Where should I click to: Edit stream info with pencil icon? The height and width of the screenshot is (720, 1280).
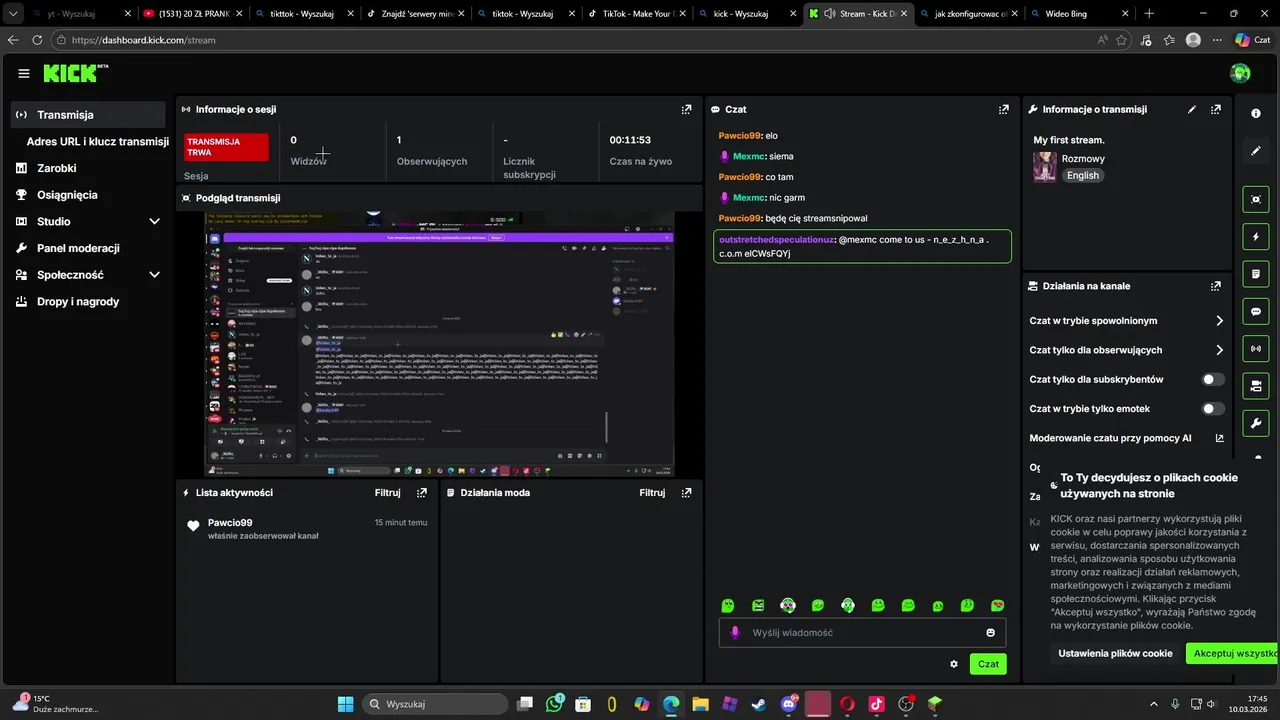click(x=1191, y=109)
